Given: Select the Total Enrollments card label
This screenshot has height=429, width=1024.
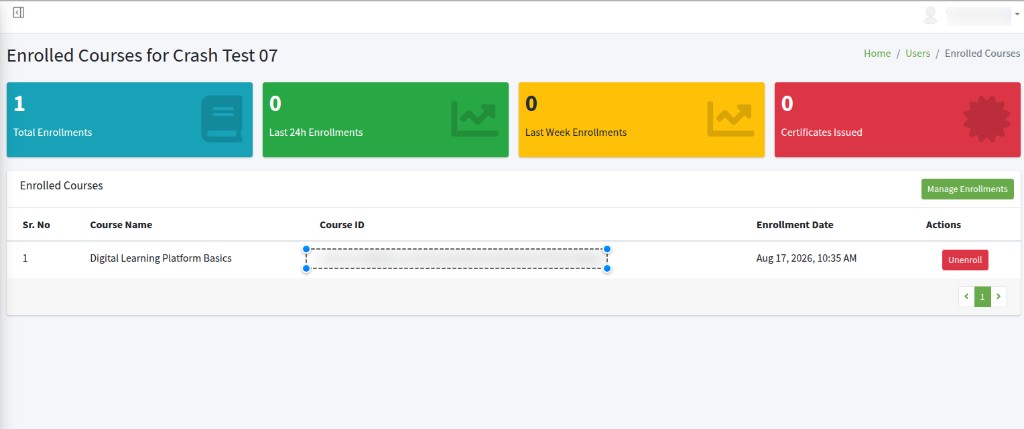Looking at the screenshot, I should coord(52,132).
